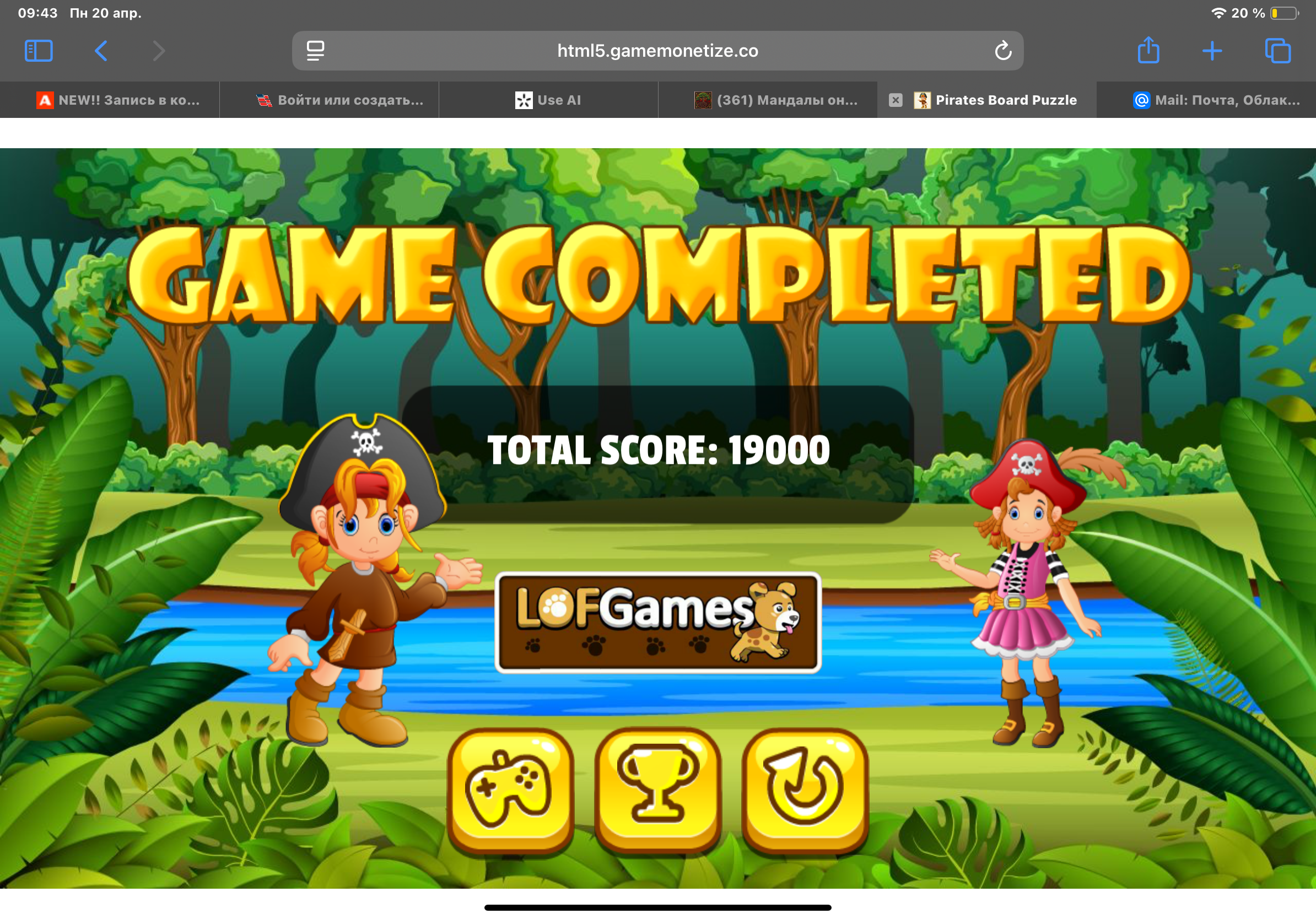Add a new browser tab

[1212, 51]
